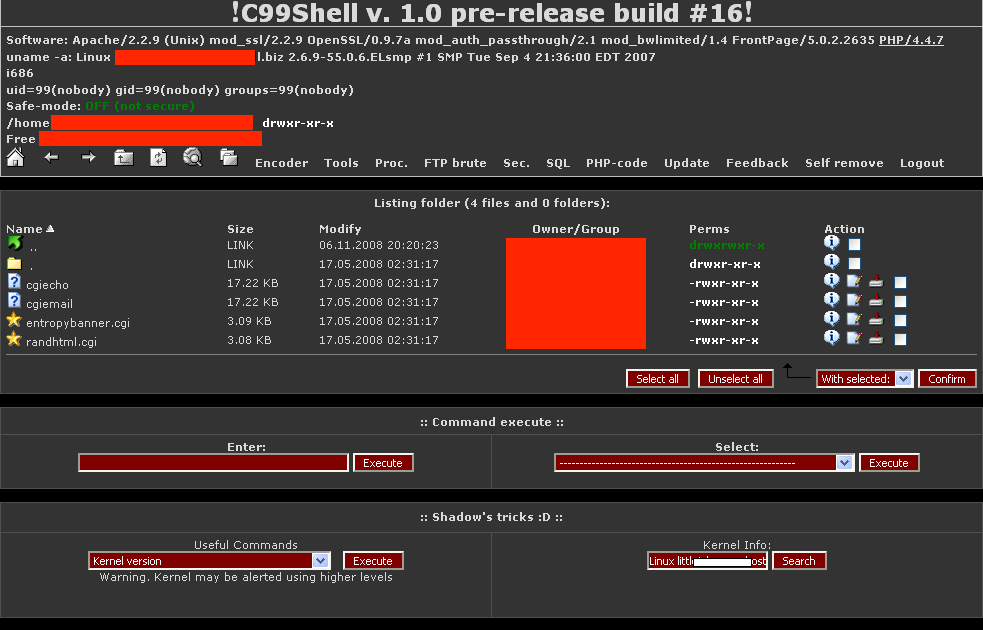Check the cgiecho selection box
The height and width of the screenshot is (630, 983).
tap(900, 283)
